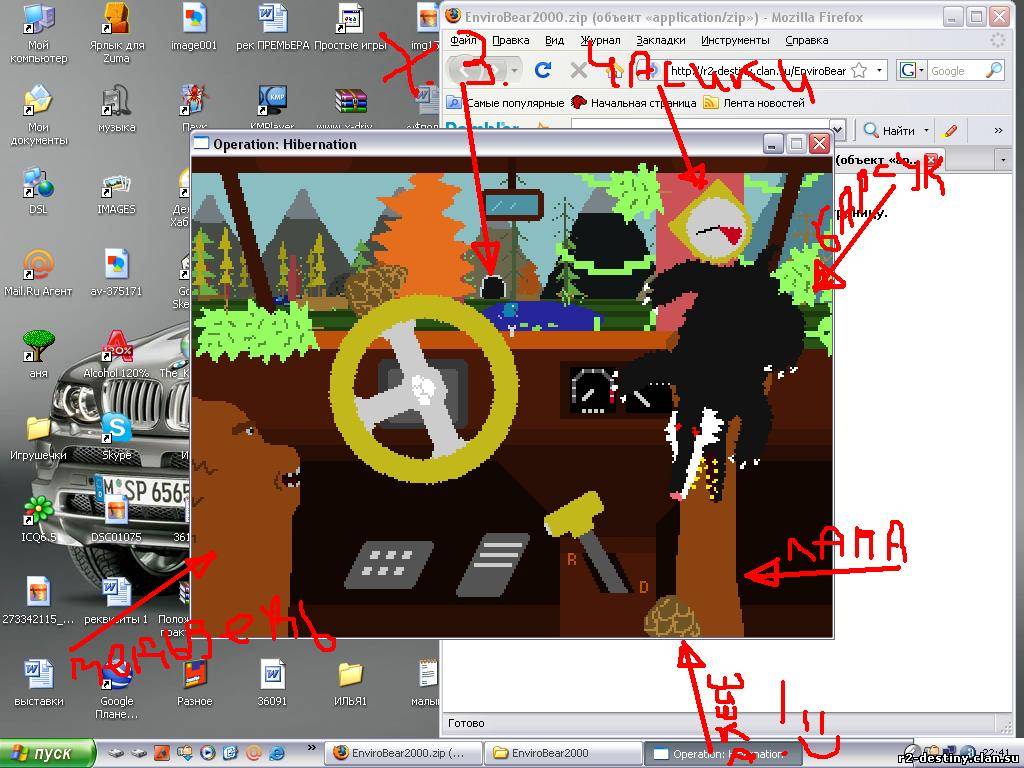Open выставки Word document
This screenshot has height=768, width=1024.
[38, 683]
